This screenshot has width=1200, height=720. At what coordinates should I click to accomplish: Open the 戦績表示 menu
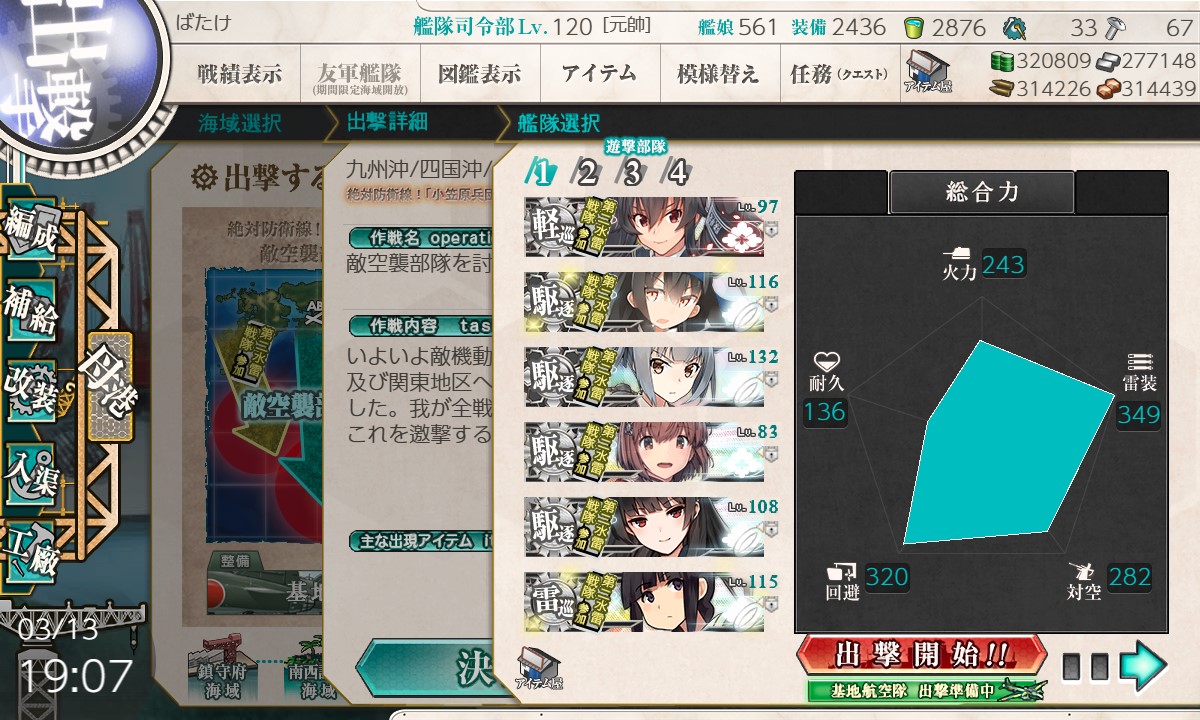click(x=239, y=73)
